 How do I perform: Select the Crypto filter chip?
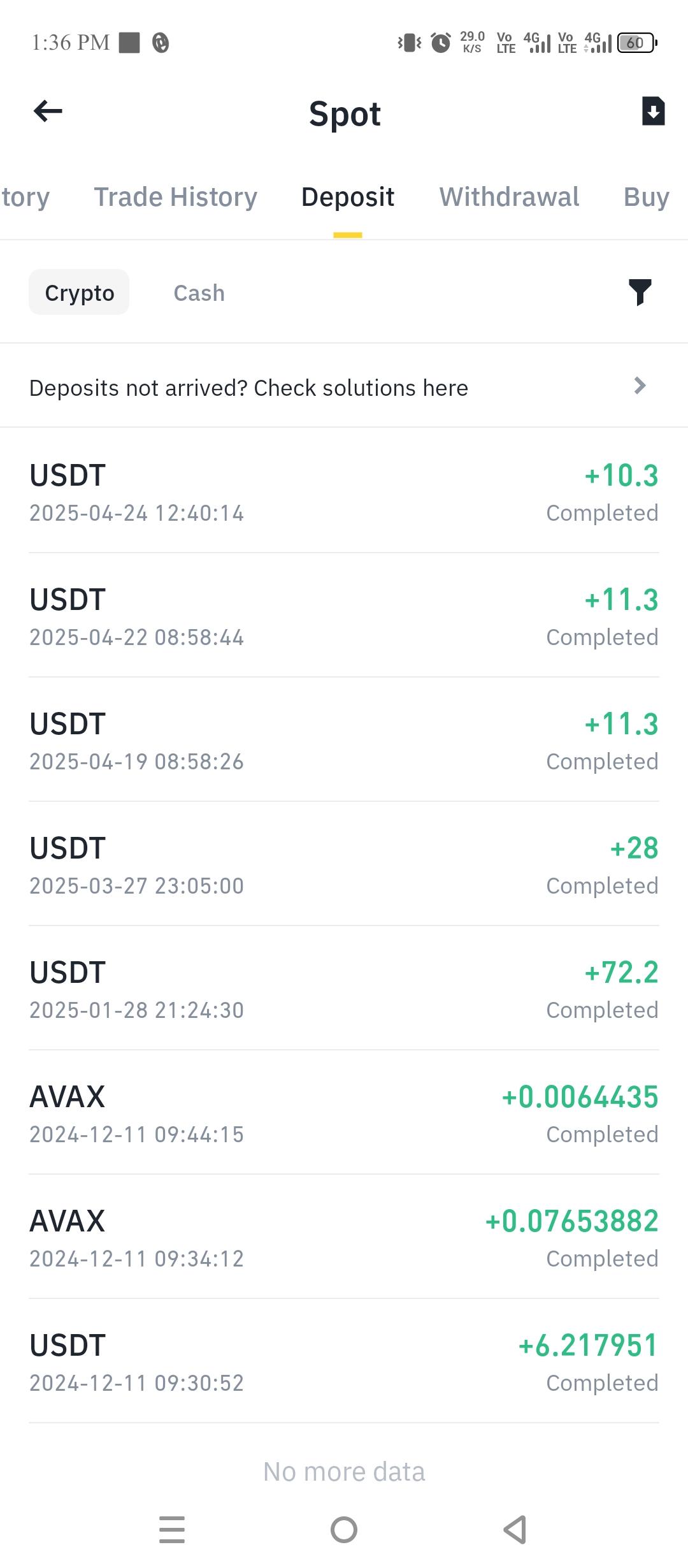tap(79, 293)
